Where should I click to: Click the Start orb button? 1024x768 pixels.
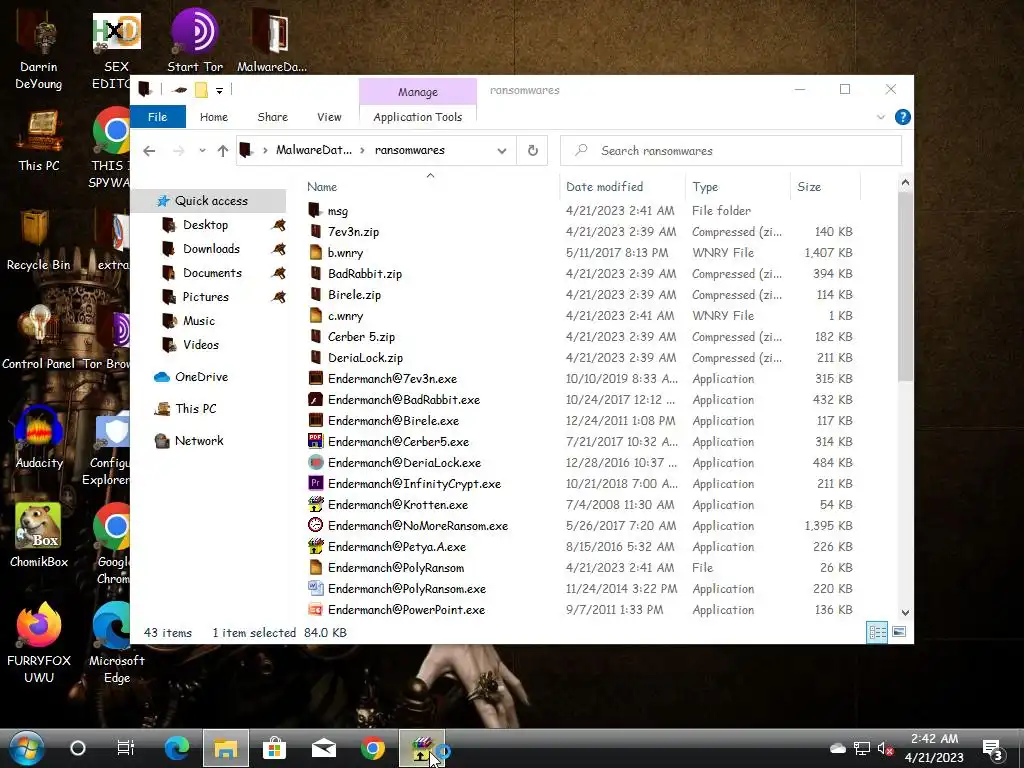pos(26,748)
